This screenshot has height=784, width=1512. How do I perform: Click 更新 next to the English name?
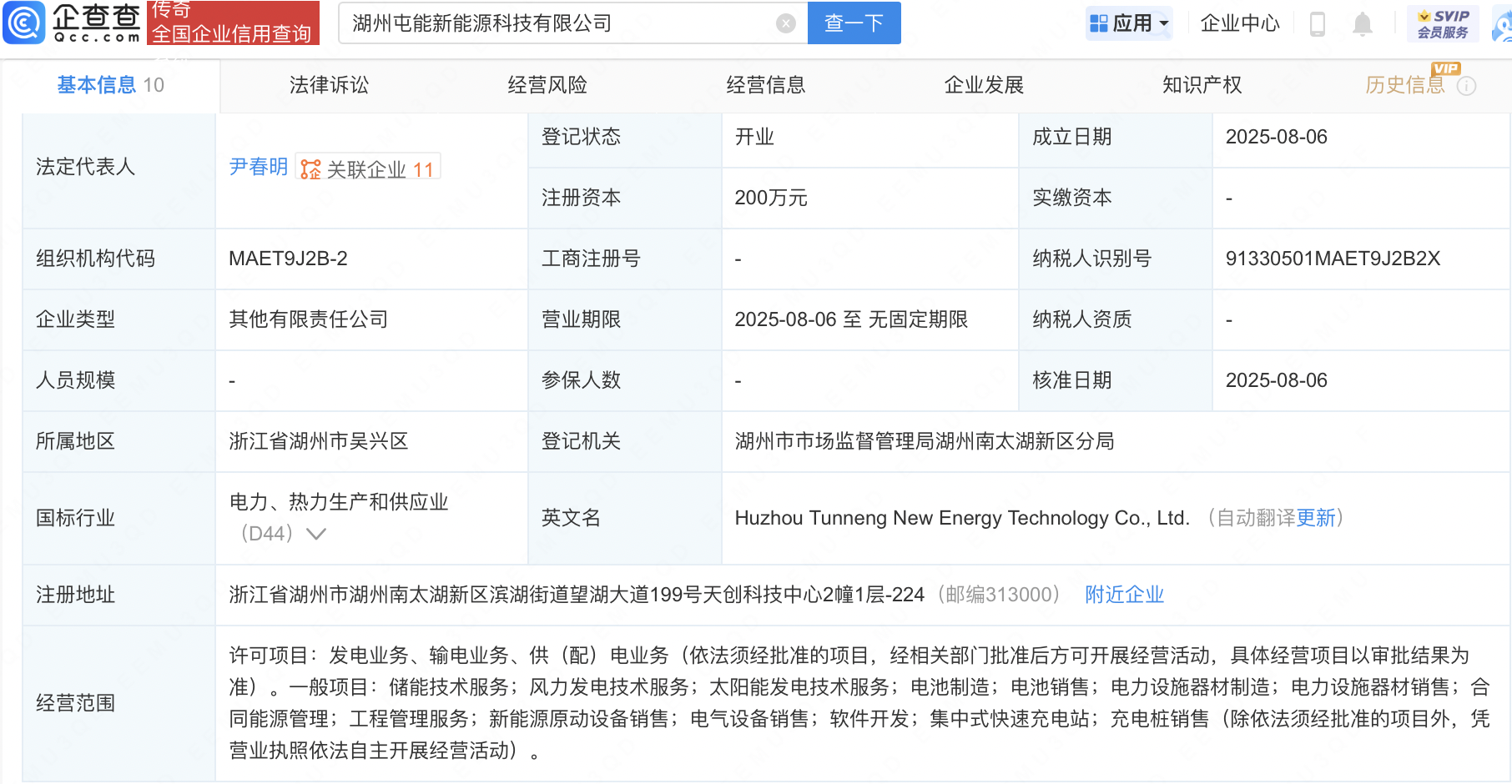1316,518
